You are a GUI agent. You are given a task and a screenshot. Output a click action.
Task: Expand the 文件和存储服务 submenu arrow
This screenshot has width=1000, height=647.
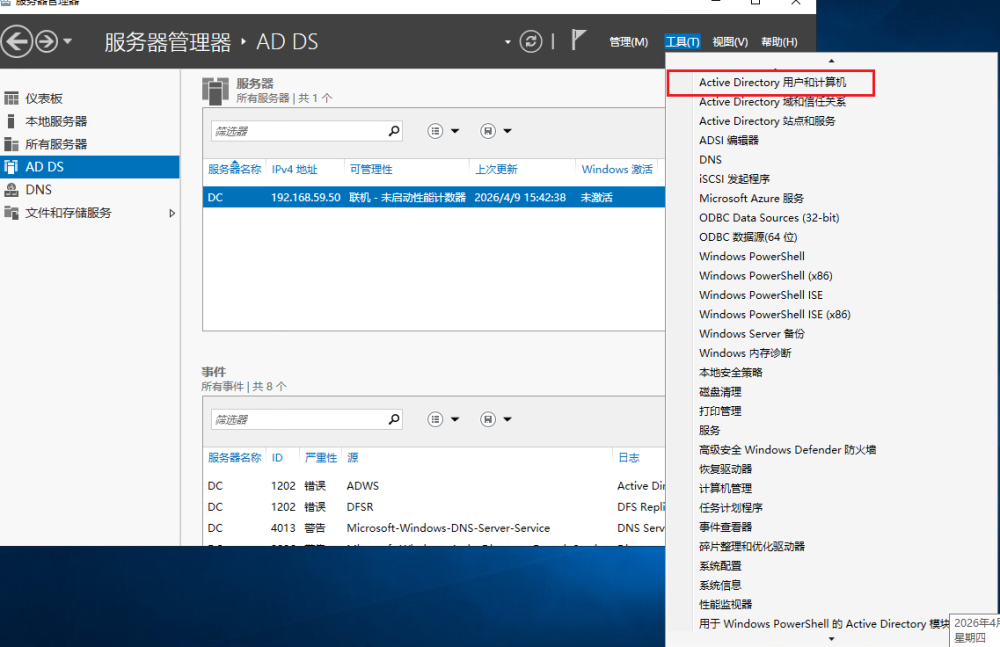pyautogui.click(x=172, y=213)
